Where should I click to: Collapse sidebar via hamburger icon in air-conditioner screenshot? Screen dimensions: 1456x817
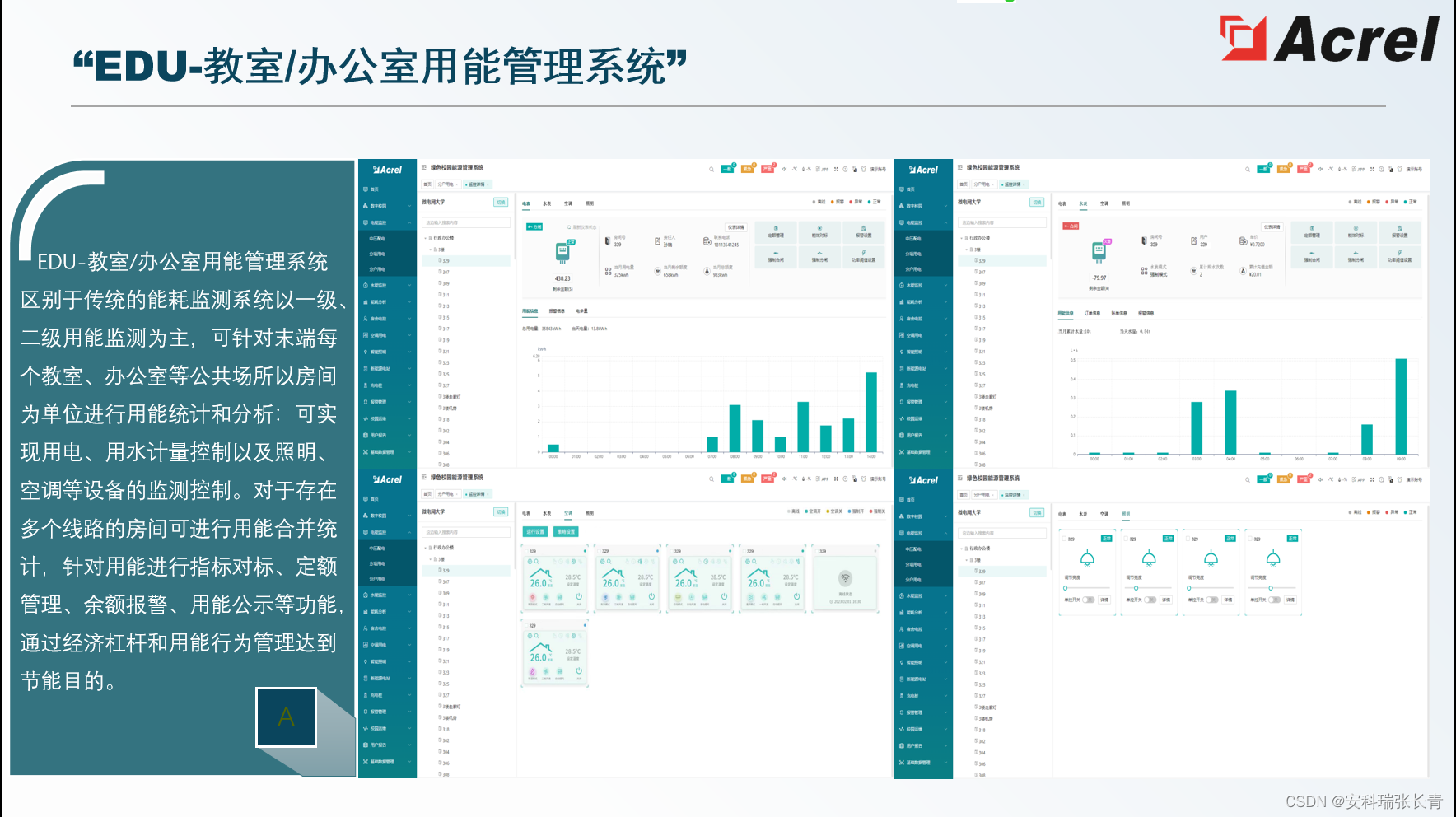pyautogui.click(x=424, y=477)
